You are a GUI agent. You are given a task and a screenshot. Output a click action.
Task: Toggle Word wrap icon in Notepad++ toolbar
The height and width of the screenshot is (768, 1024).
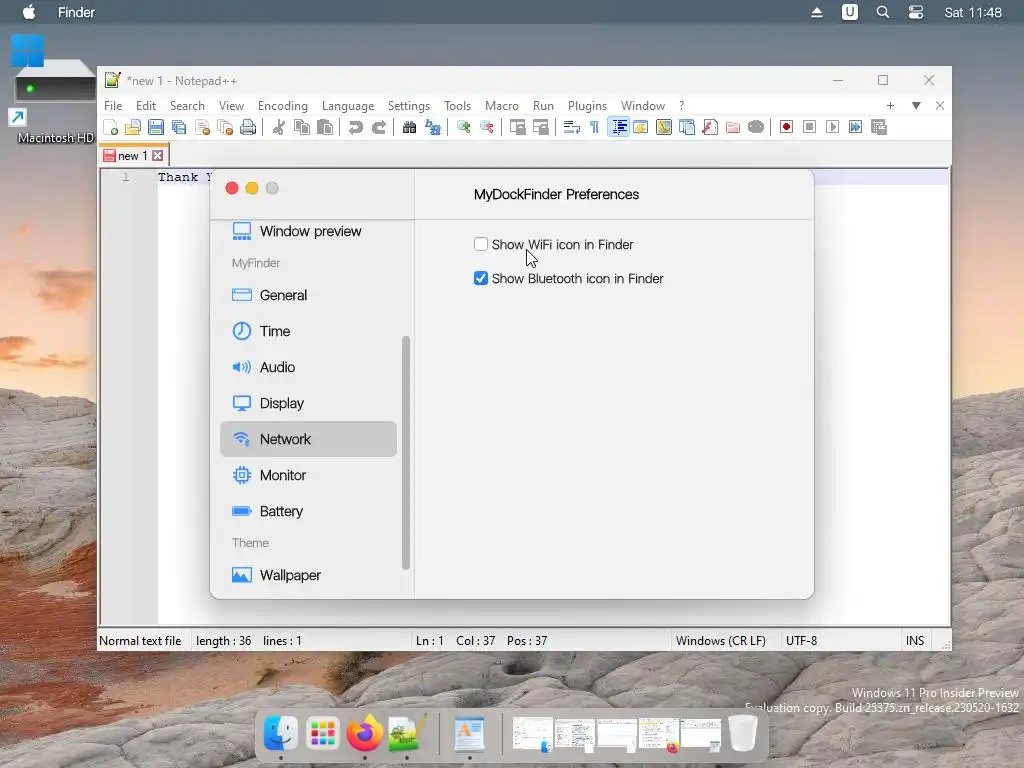click(571, 127)
